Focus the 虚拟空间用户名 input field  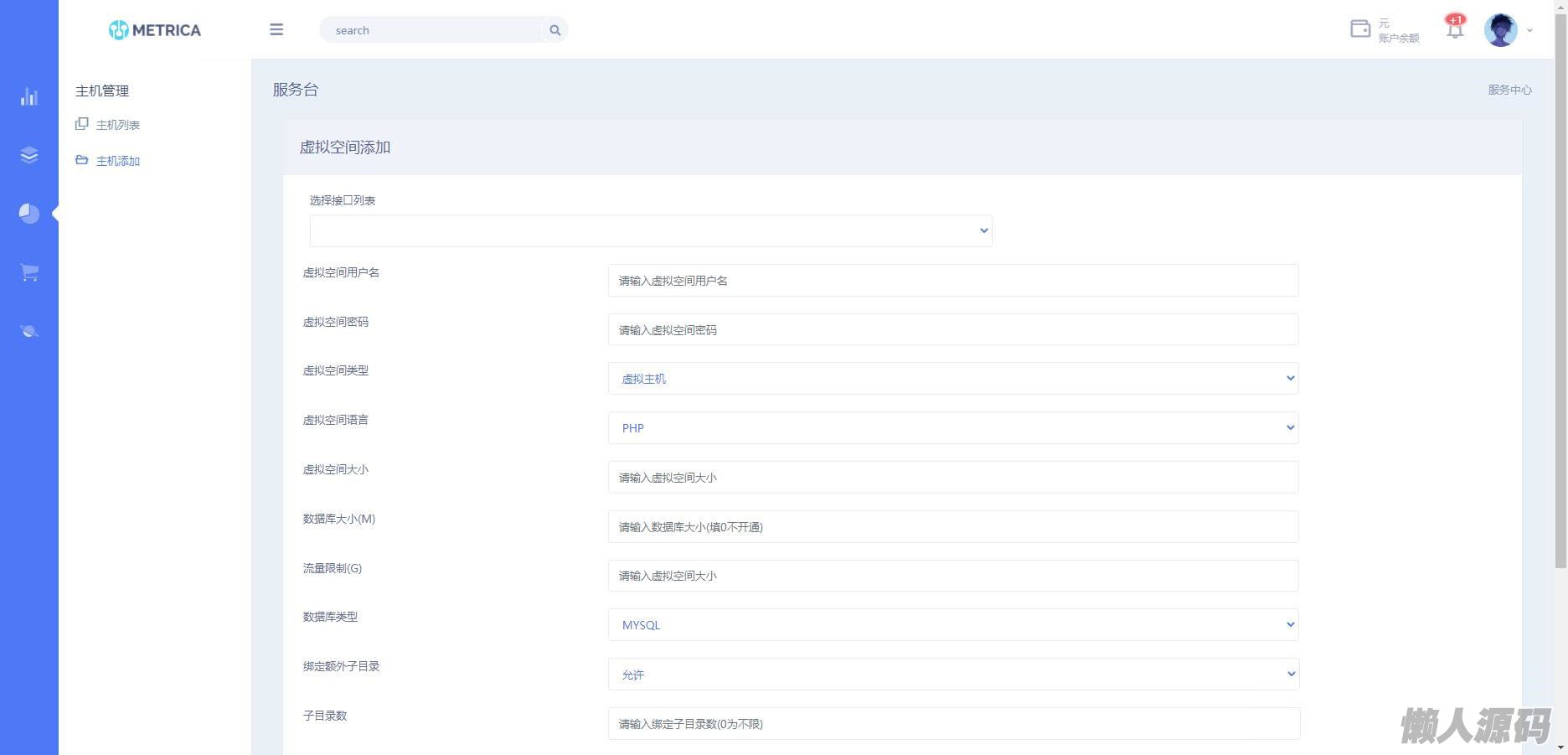tap(952, 281)
